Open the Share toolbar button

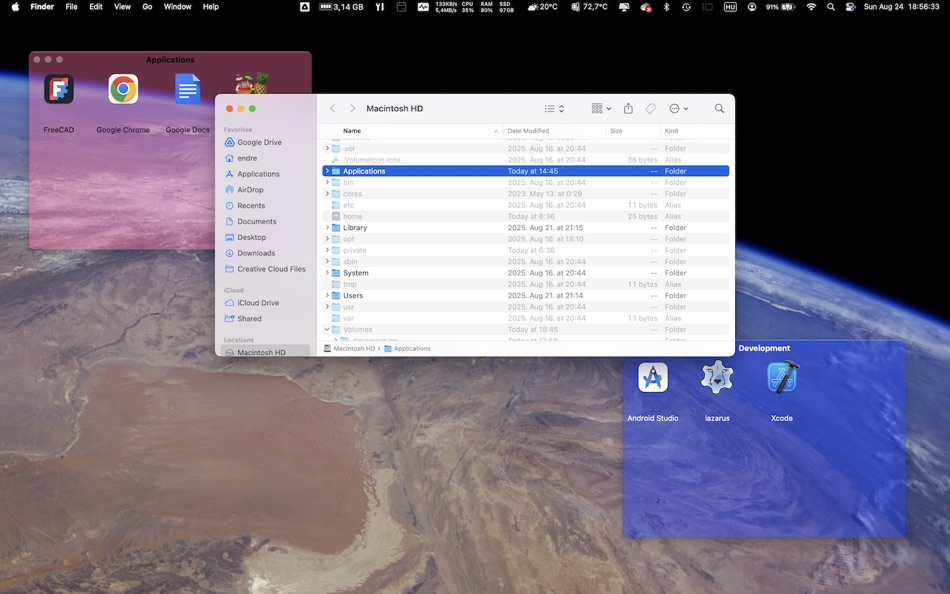628,108
